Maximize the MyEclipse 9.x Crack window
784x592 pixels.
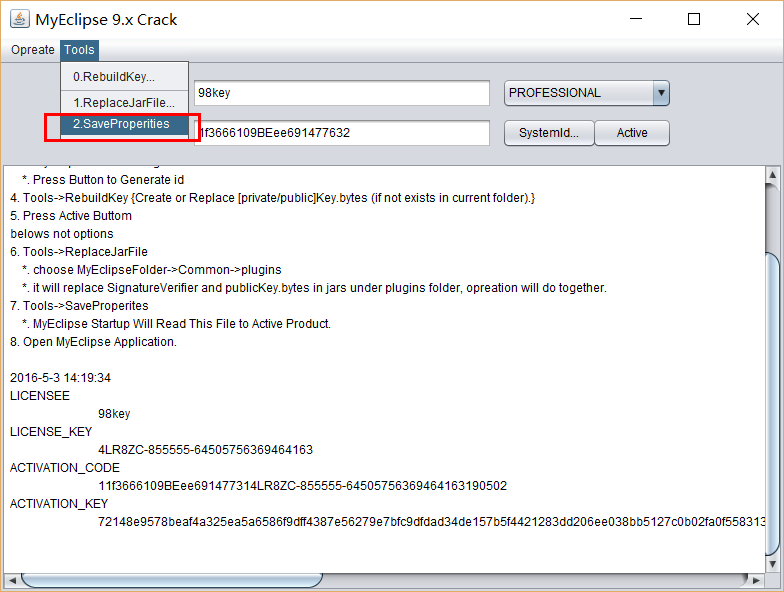[694, 19]
